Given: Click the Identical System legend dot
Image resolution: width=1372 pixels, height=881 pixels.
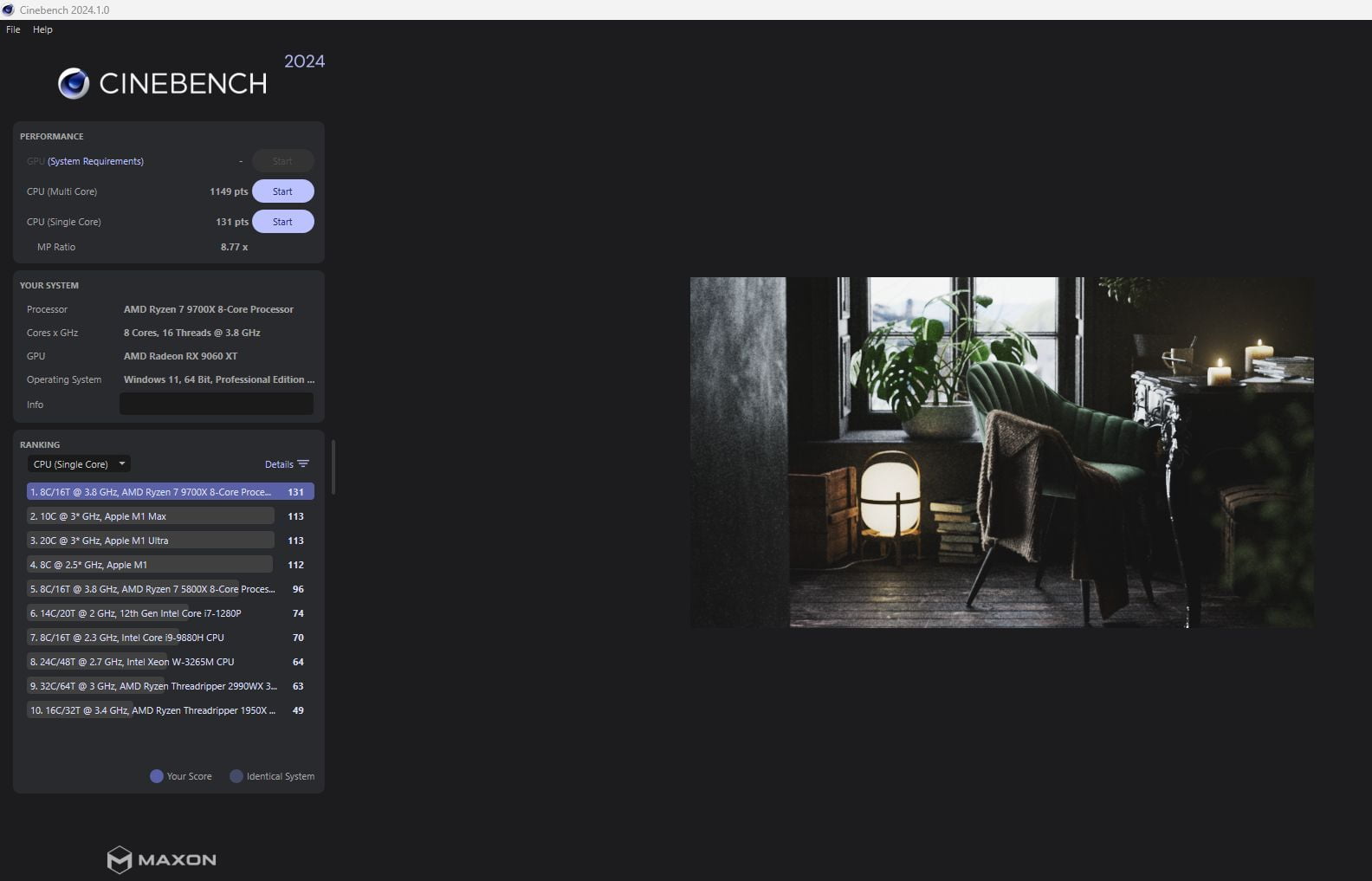Looking at the screenshot, I should [236, 776].
